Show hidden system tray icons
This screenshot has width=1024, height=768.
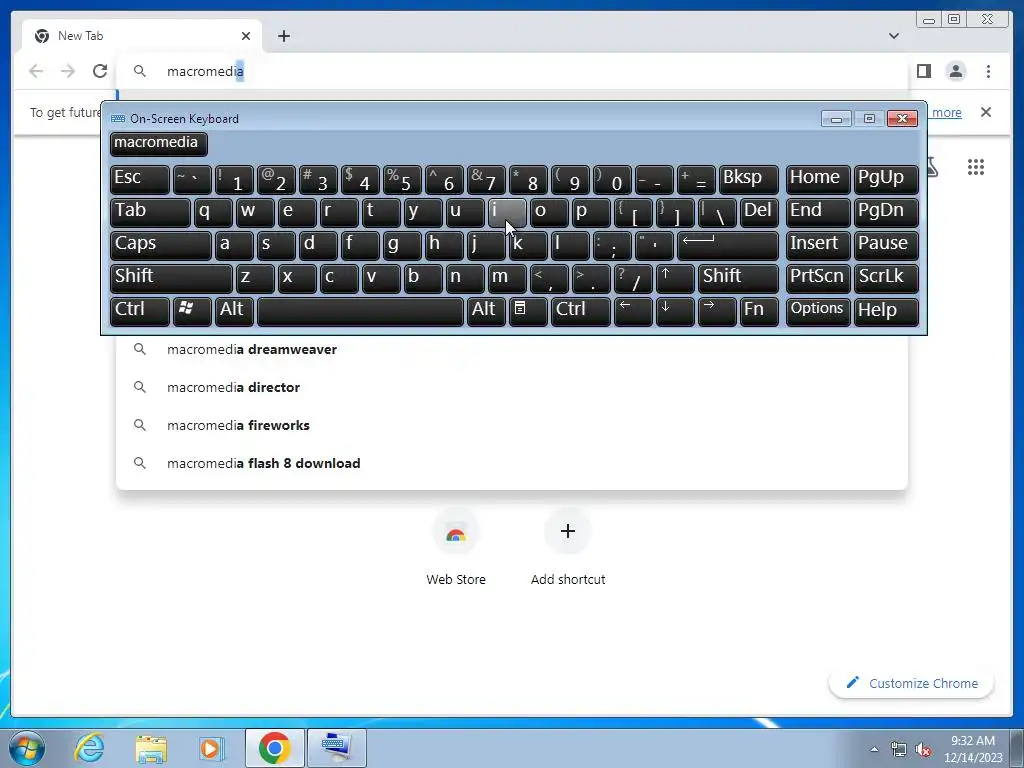pos(874,749)
